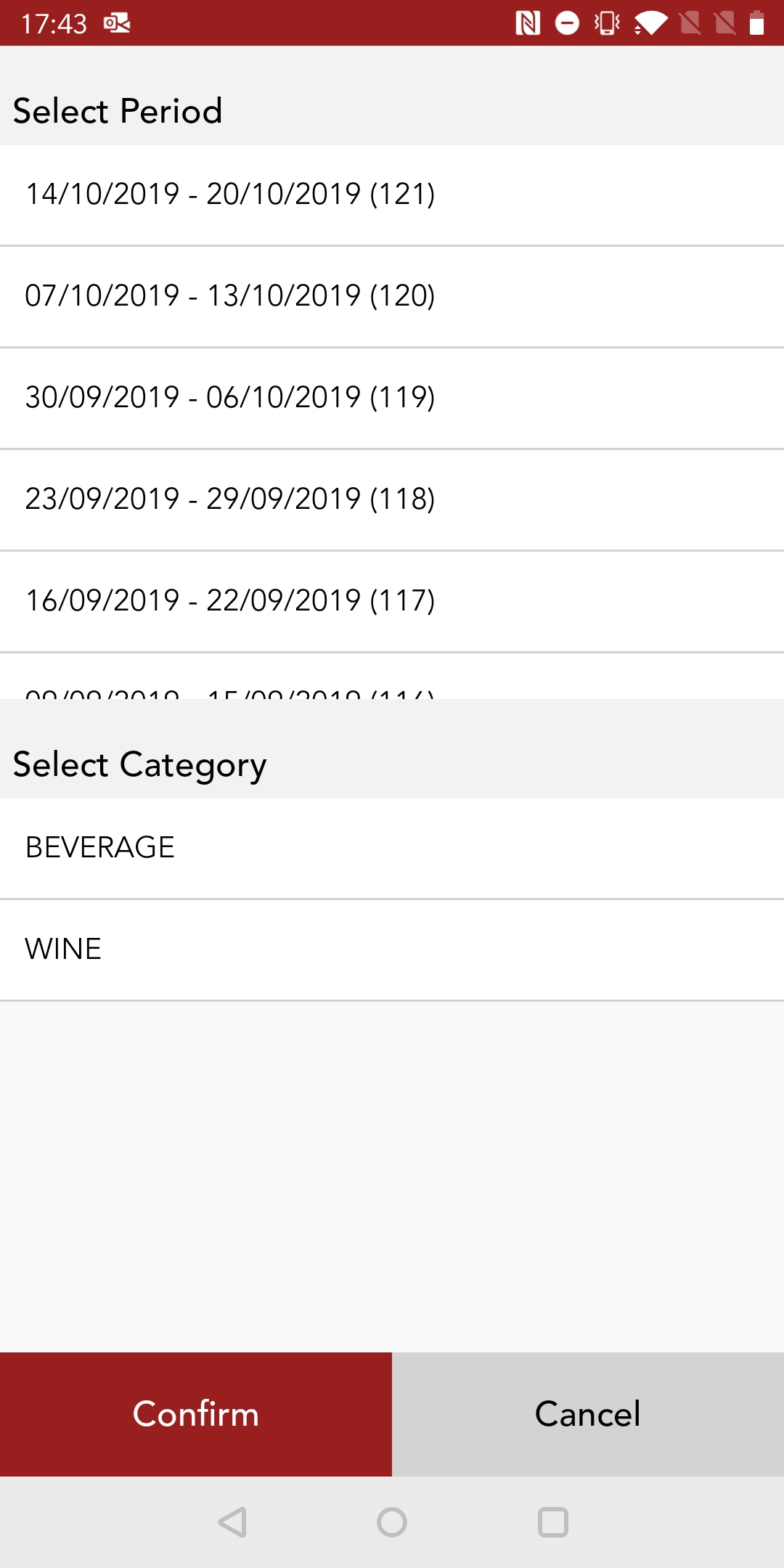Tap the NFC icon in status bar
This screenshot has width=784, height=1568.
tap(528, 23)
